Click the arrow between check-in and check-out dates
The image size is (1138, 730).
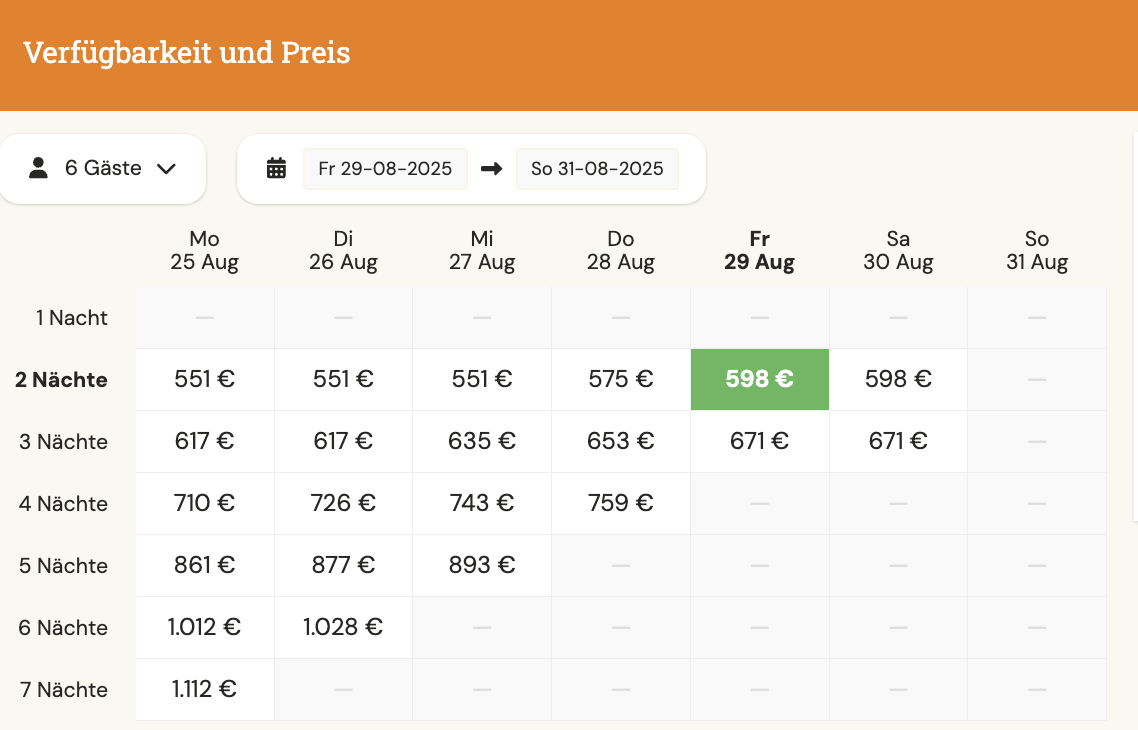[x=491, y=168]
